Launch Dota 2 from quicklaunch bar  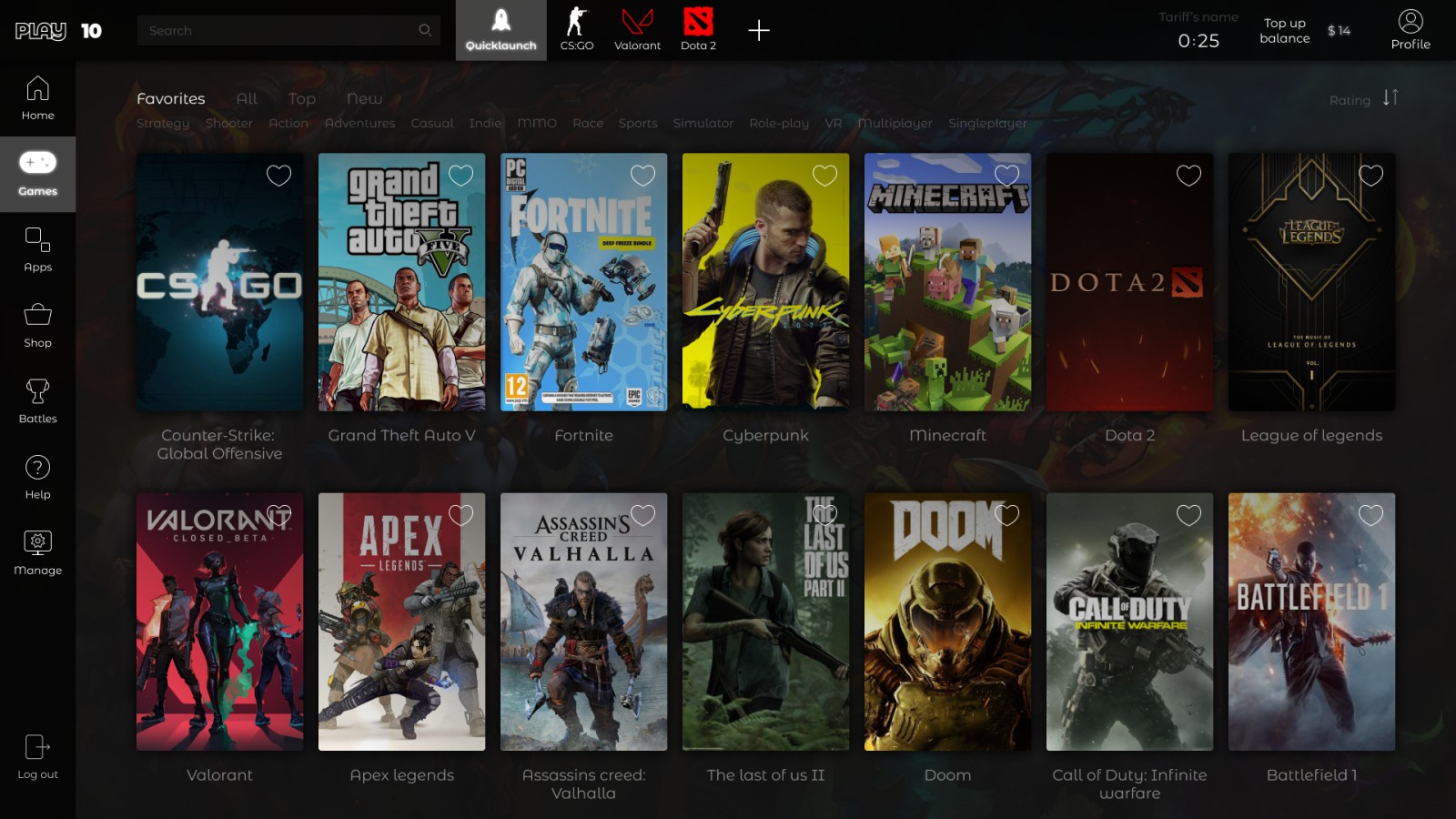(x=698, y=30)
